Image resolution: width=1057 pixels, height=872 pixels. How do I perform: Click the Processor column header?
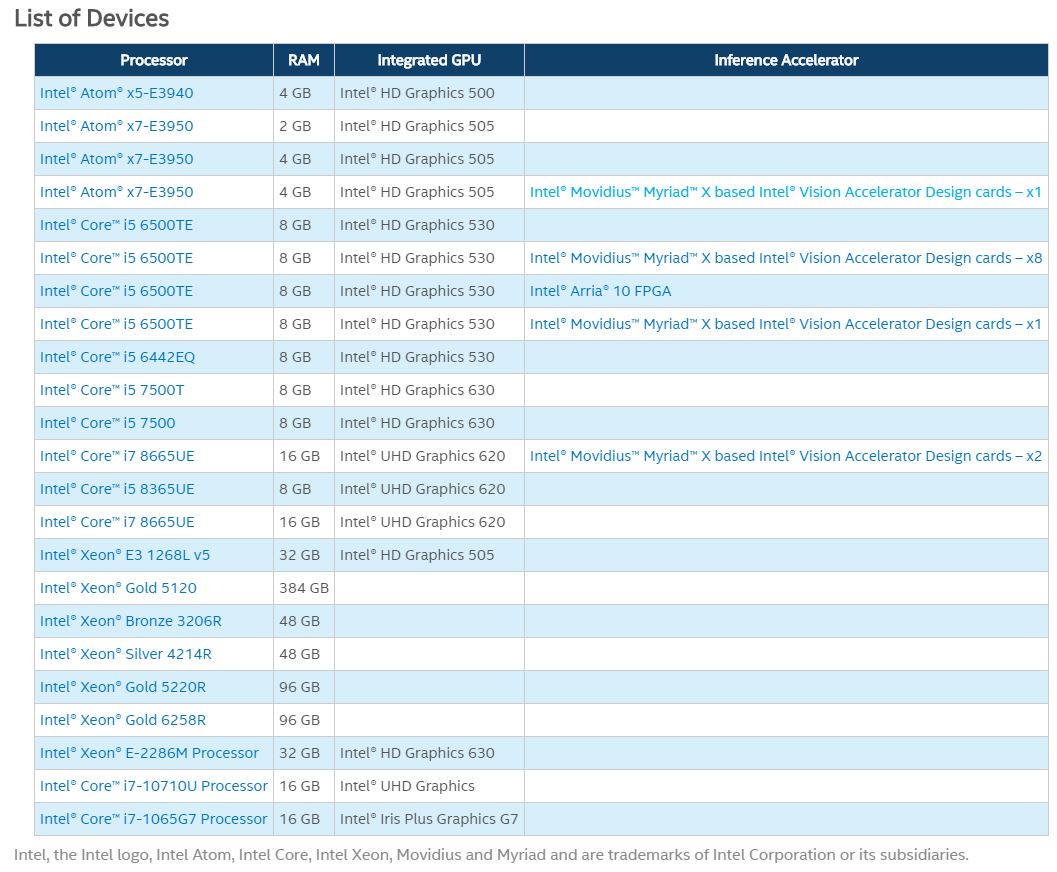[154, 60]
